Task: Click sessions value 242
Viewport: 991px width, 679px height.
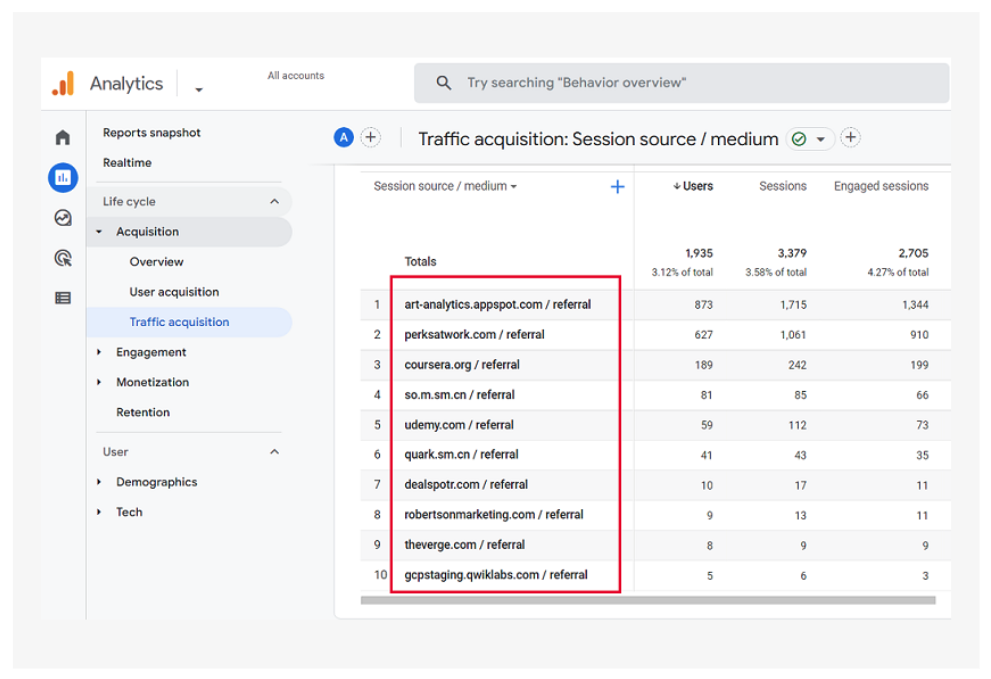Action: [798, 365]
